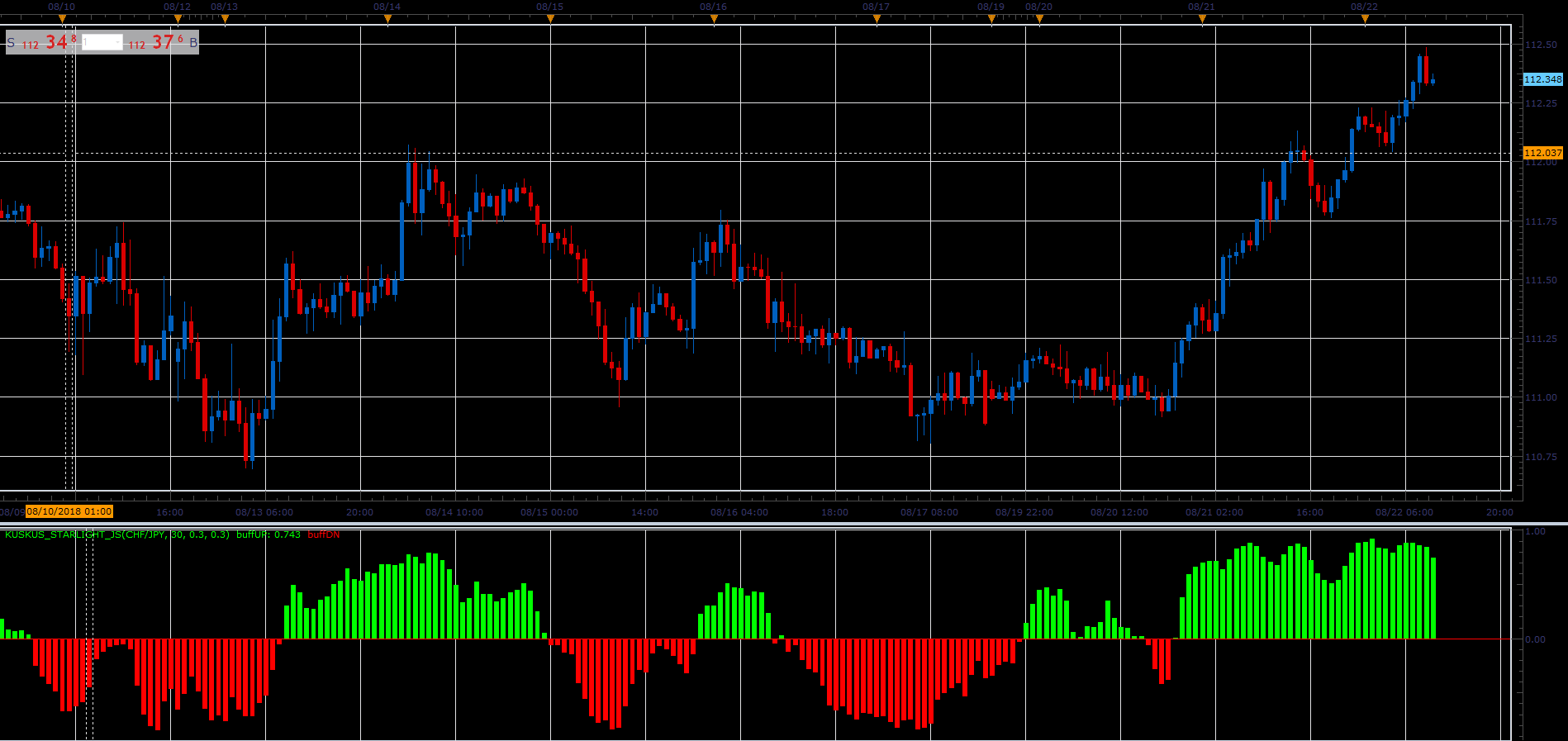The image size is (1568, 741).
Task: Click the 08/14 orange day marker
Action: click(x=387, y=19)
